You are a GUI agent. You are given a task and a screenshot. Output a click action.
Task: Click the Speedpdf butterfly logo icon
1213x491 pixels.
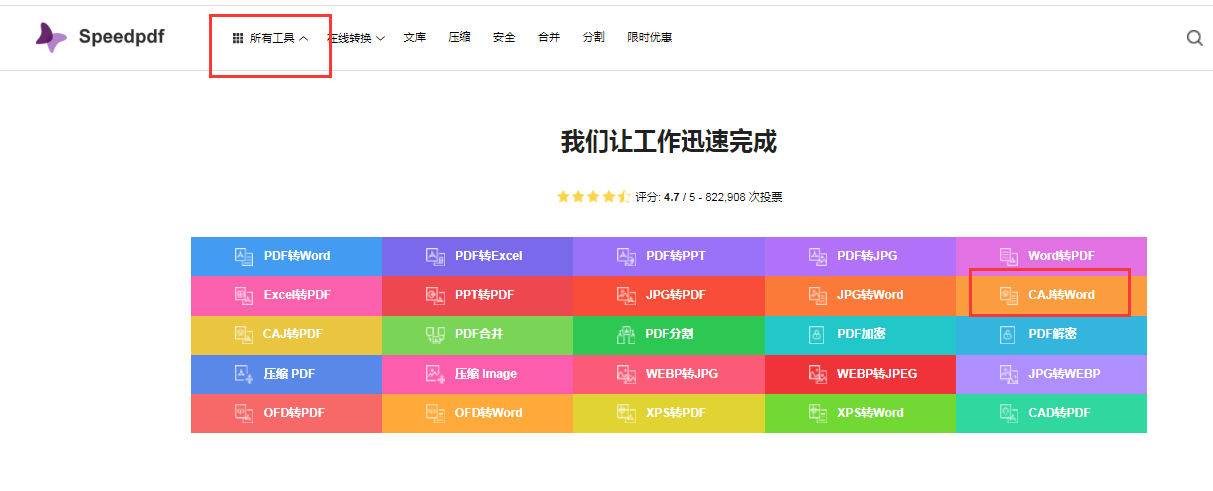(50, 38)
